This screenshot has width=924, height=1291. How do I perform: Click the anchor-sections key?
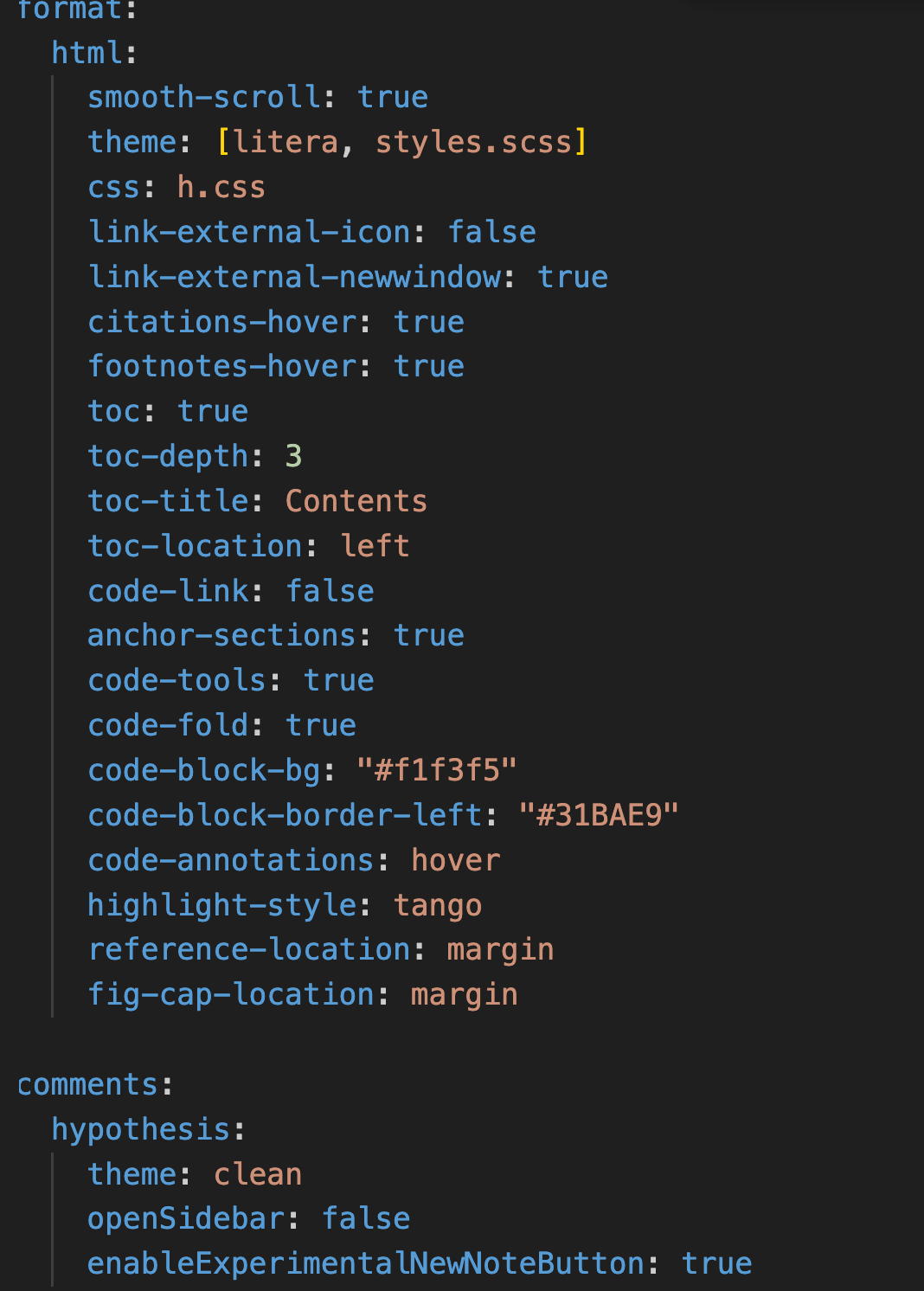click(x=222, y=635)
